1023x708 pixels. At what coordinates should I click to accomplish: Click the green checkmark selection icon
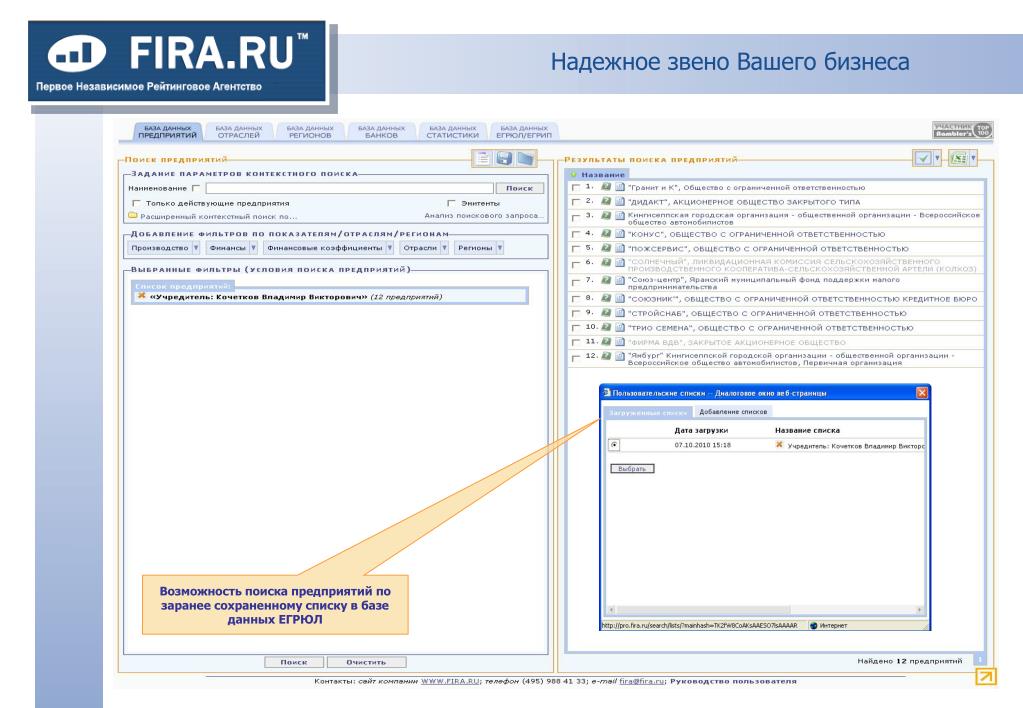tap(923, 158)
